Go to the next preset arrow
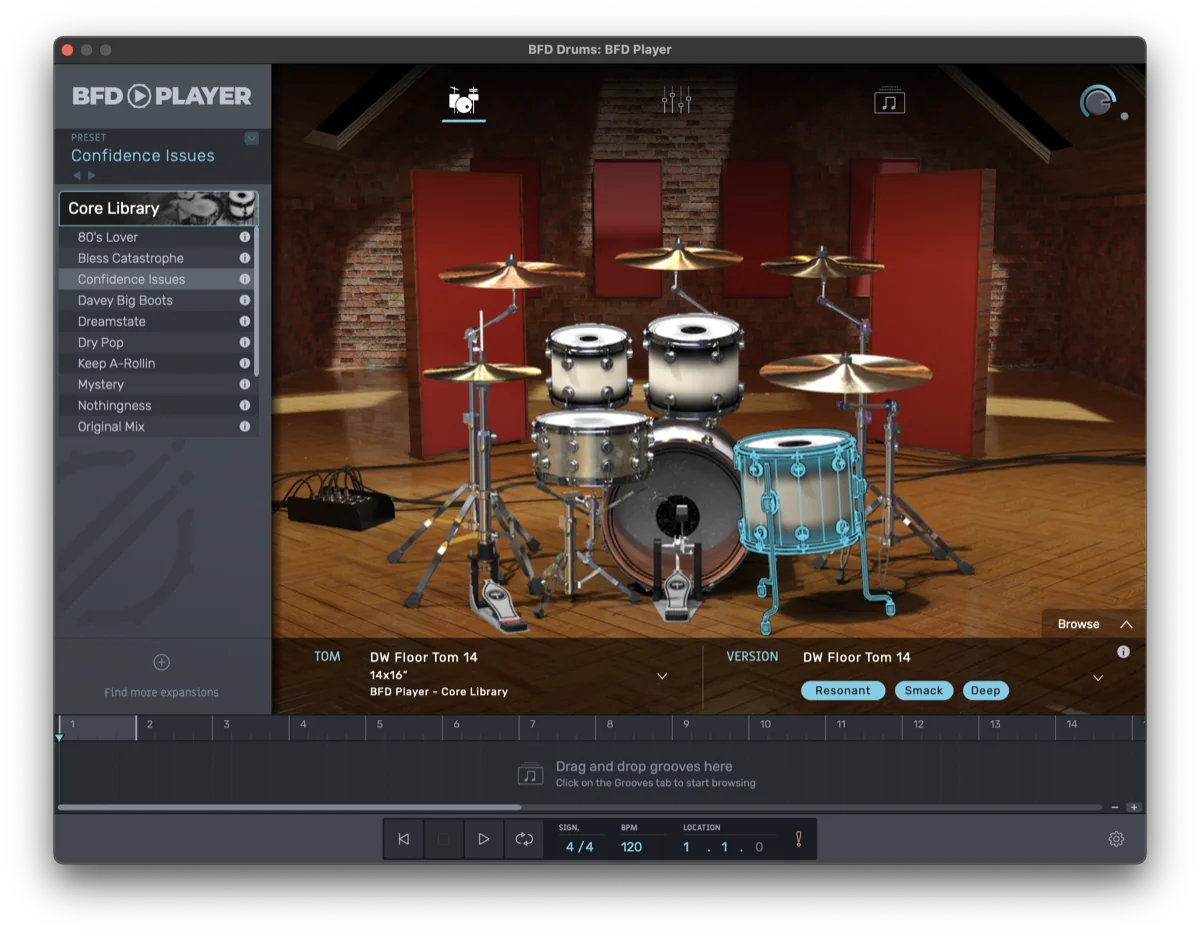The height and width of the screenshot is (935, 1200). [x=92, y=175]
